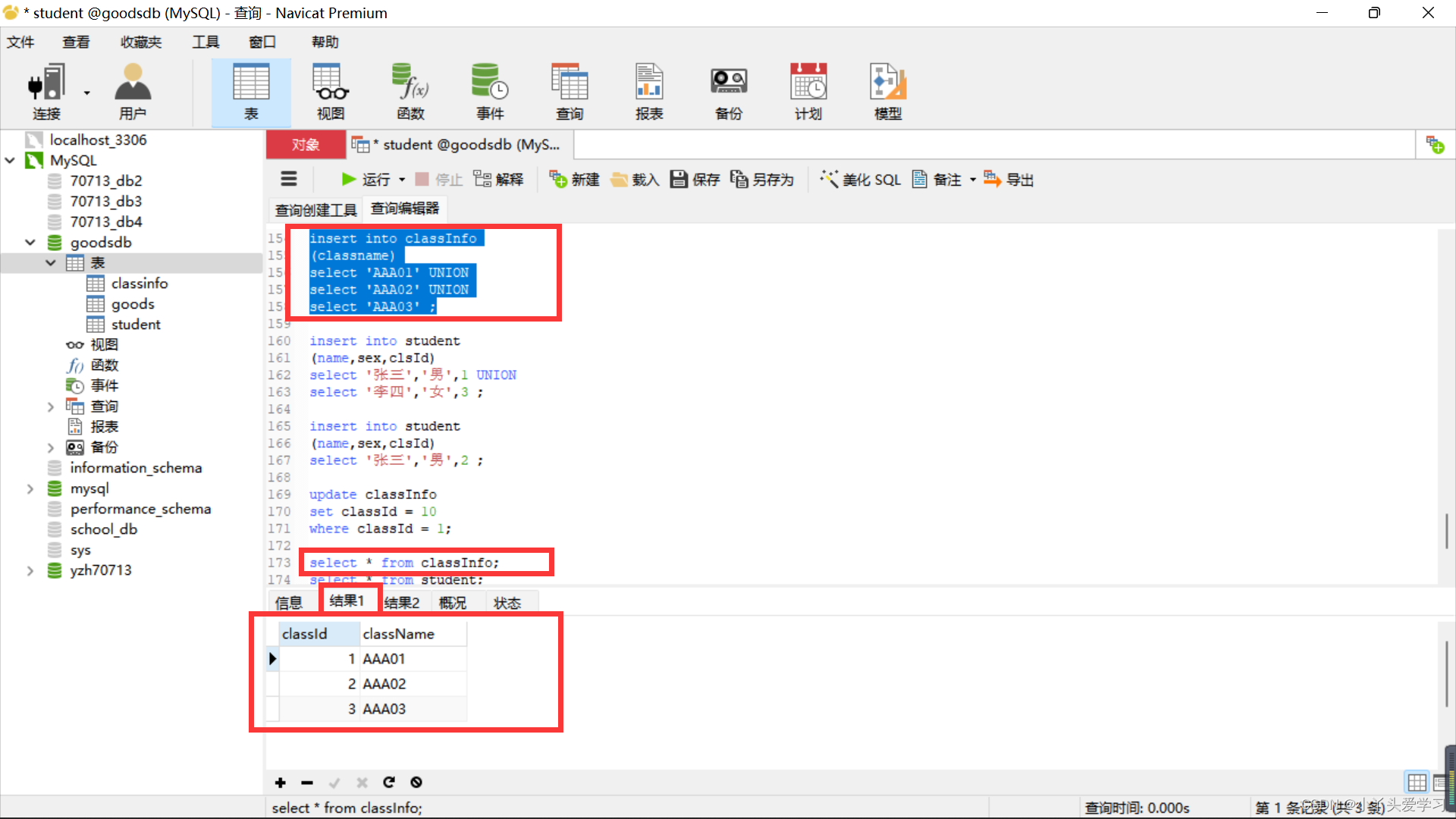1456x819 pixels.
Task: Expand the 查询 node in tree
Action: (51, 406)
